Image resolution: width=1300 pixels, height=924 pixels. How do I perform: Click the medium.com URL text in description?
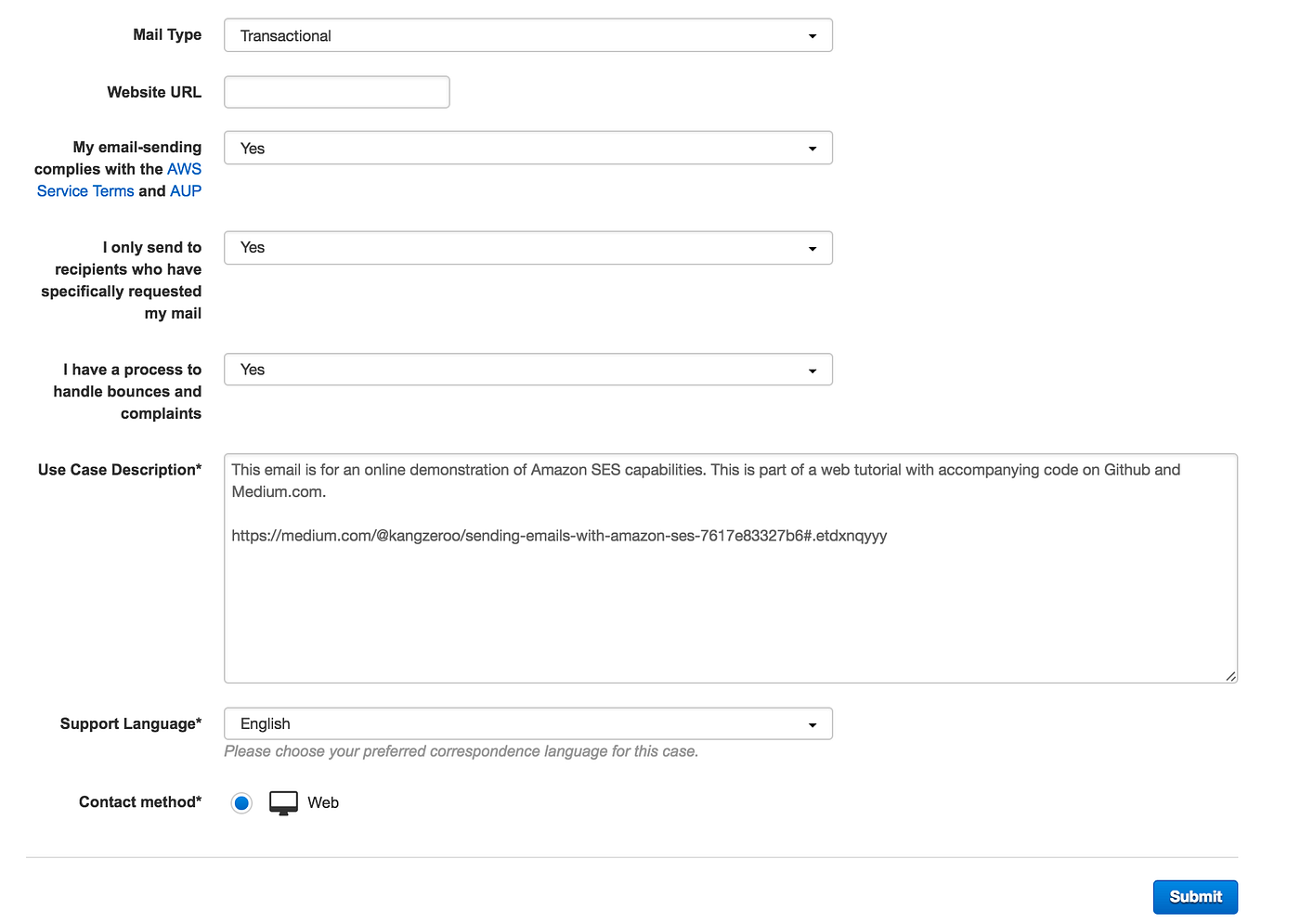[559, 536]
